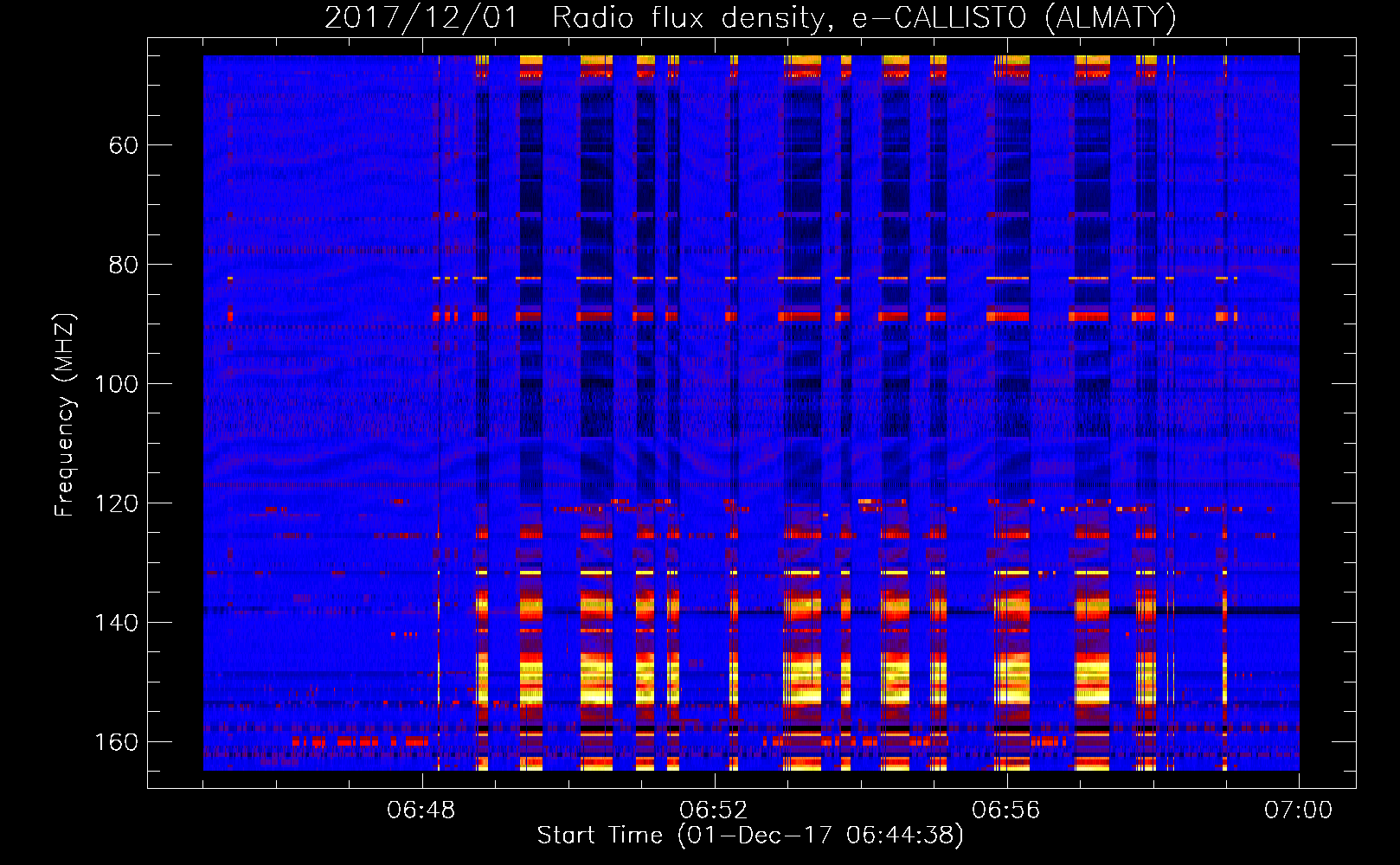Click the 80 frequency tick label
This screenshot has width=1400, height=865.
click(124, 265)
